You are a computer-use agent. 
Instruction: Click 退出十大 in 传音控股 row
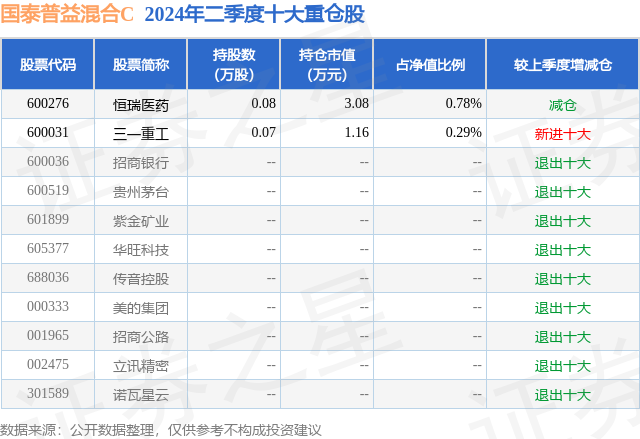pyautogui.click(x=563, y=279)
